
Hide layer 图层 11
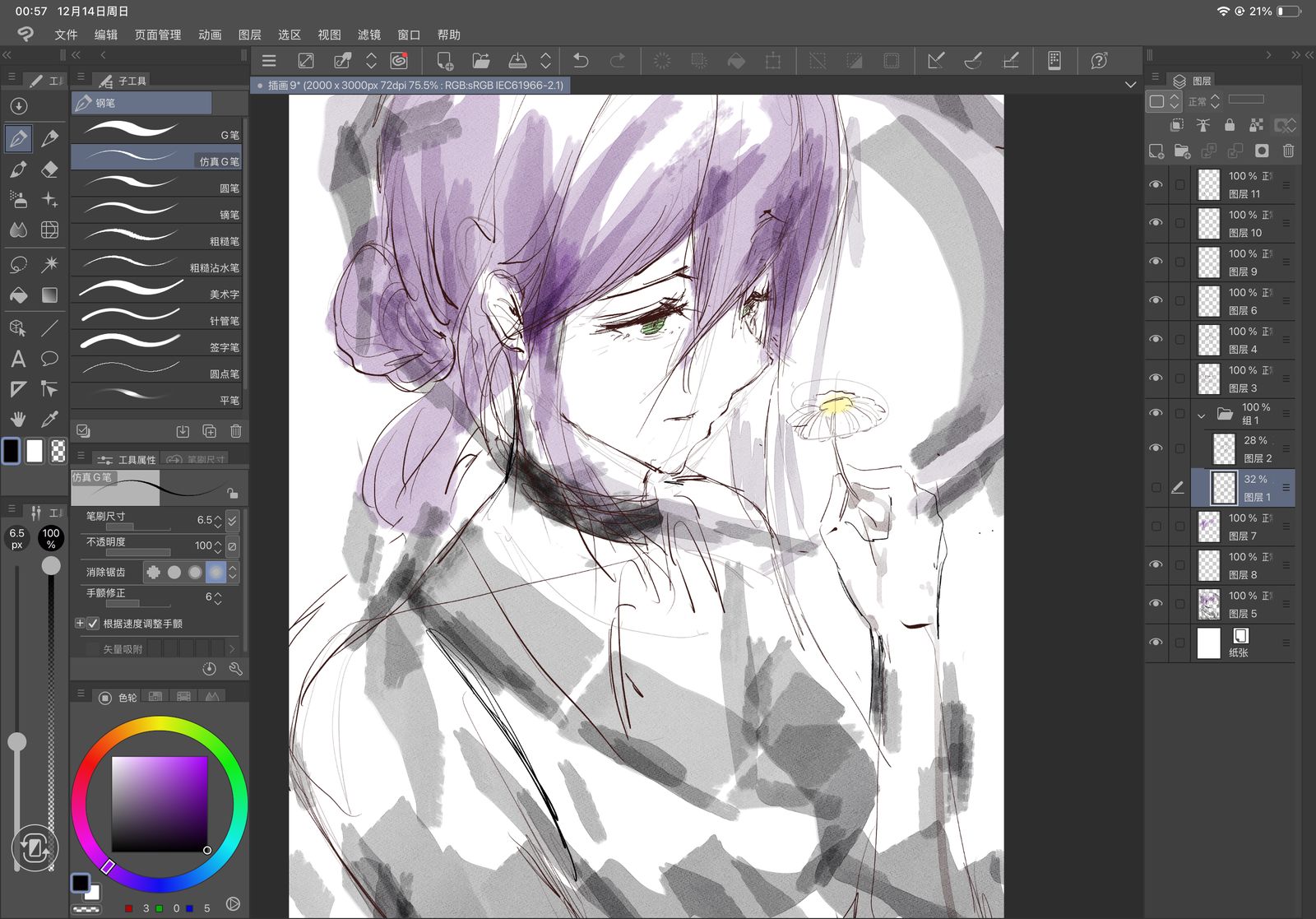[x=1156, y=185]
